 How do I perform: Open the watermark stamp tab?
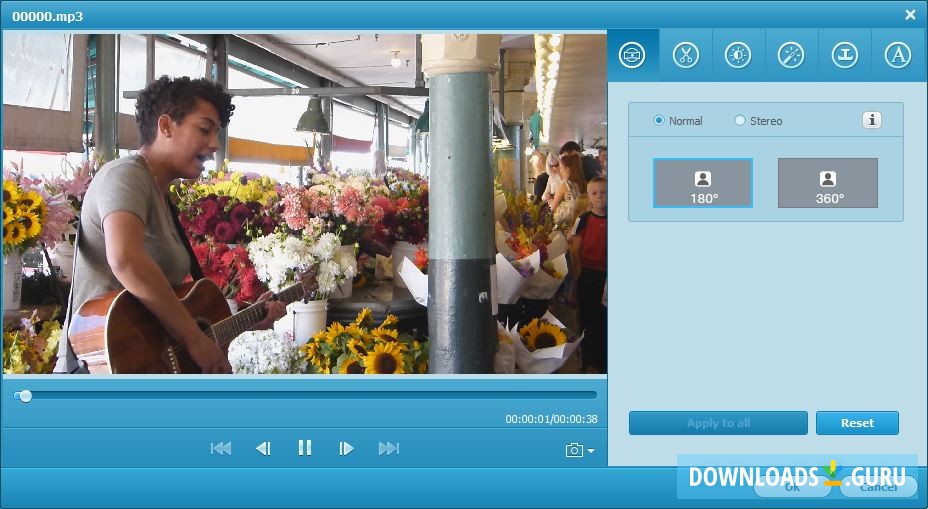(x=845, y=56)
